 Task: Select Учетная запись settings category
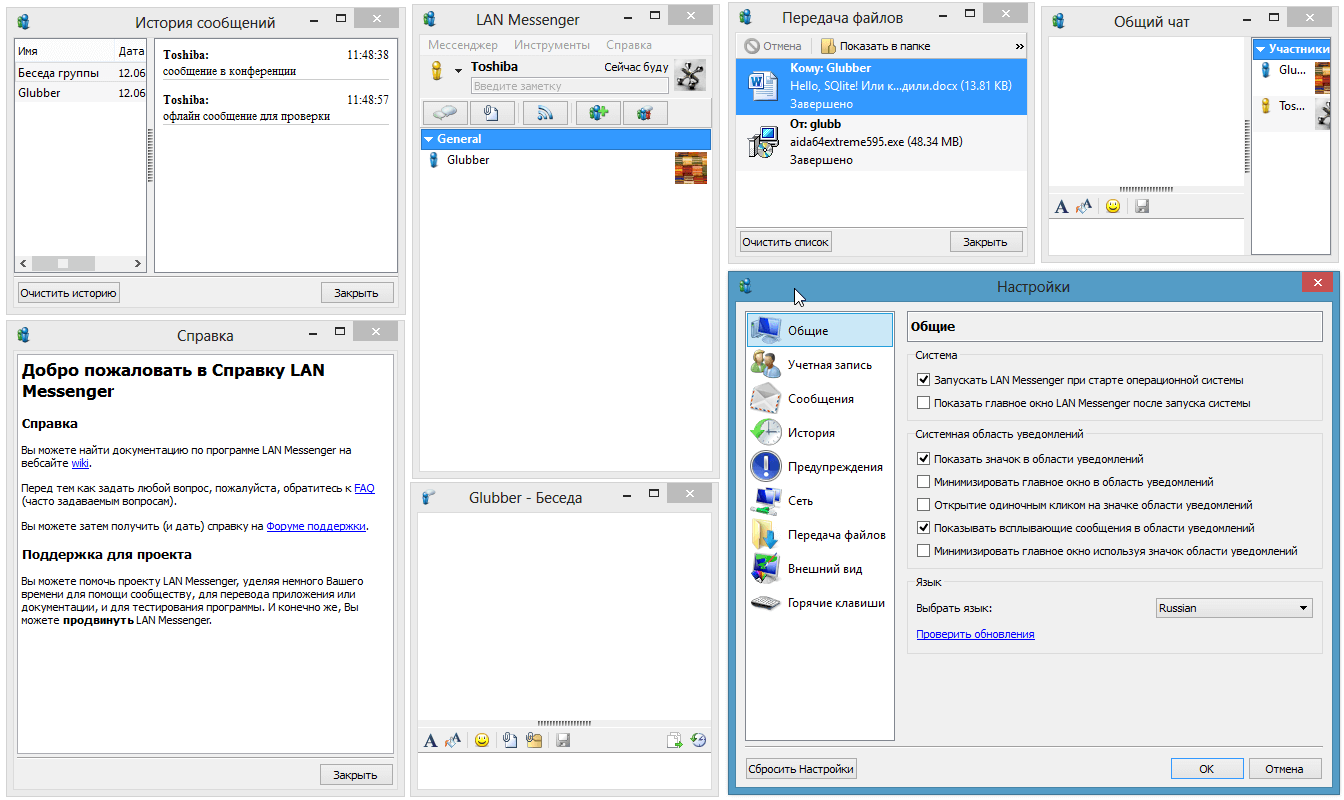(x=820, y=364)
